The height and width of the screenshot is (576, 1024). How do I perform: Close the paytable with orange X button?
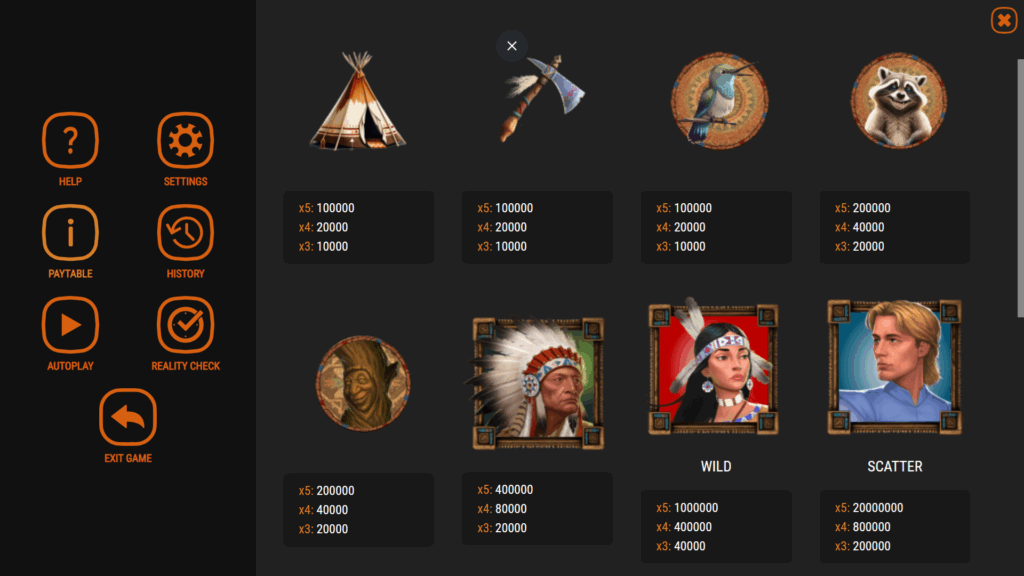click(1004, 20)
